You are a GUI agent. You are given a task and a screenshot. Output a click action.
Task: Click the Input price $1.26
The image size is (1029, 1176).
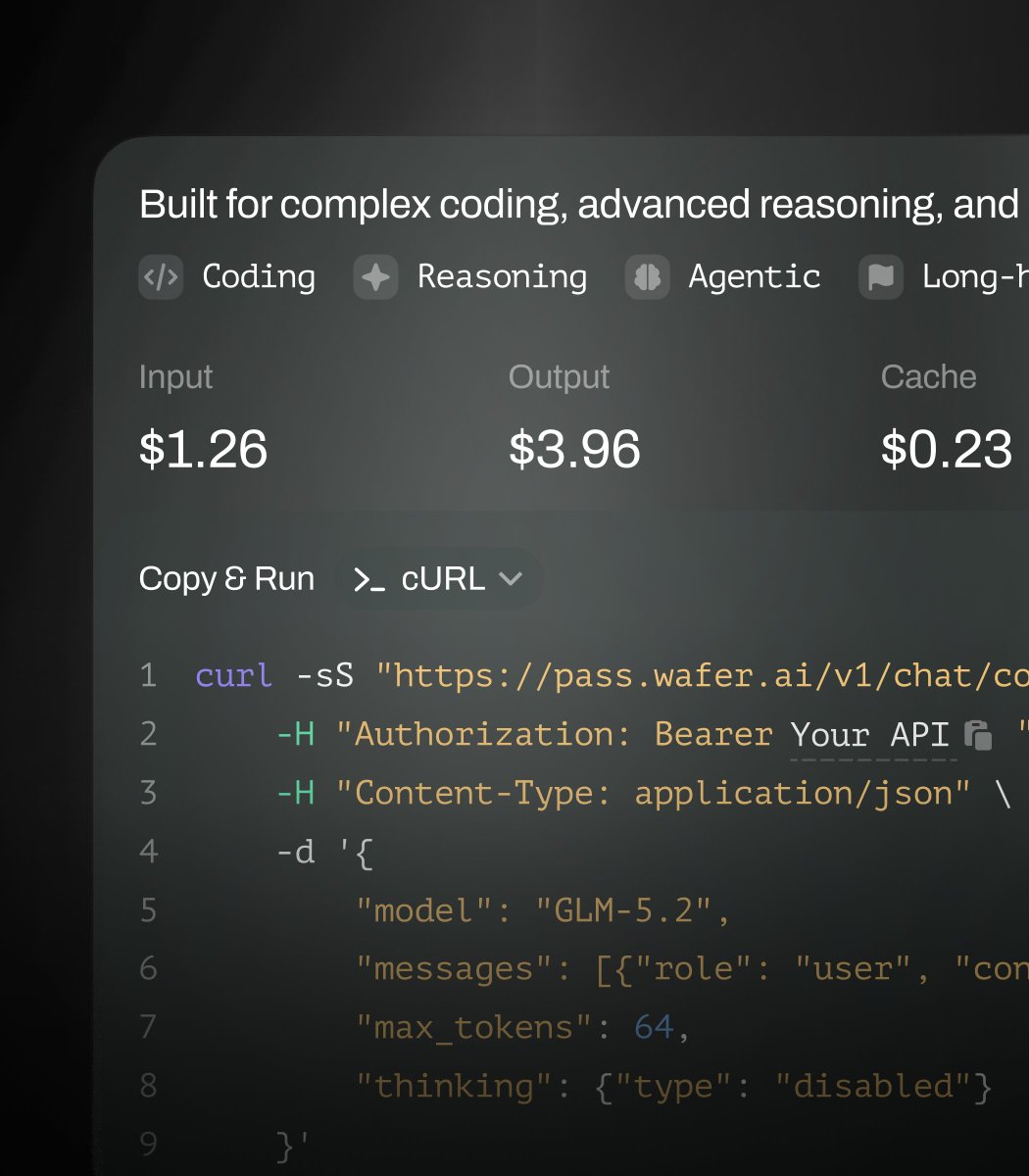(x=203, y=449)
